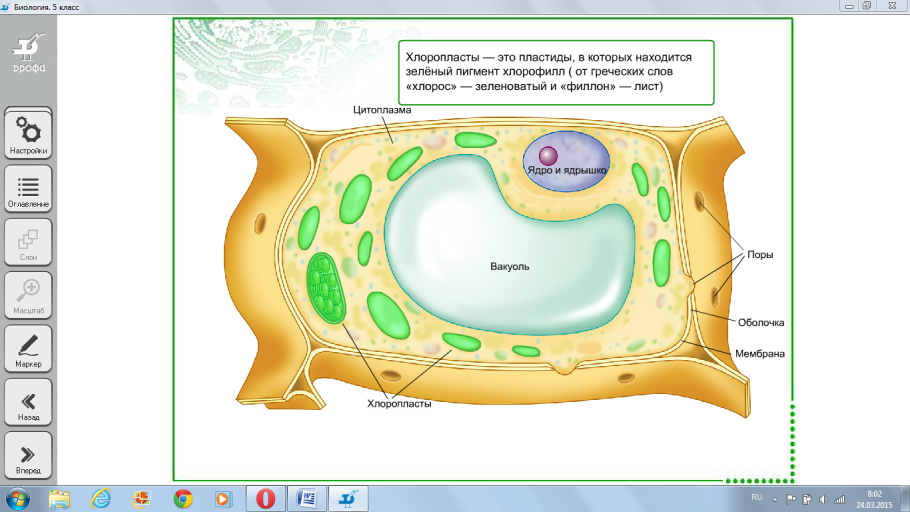Image resolution: width=910 pixels, height=512 pixels.
Task: Open the Настройки settings gear button
Action: point(29,134)
